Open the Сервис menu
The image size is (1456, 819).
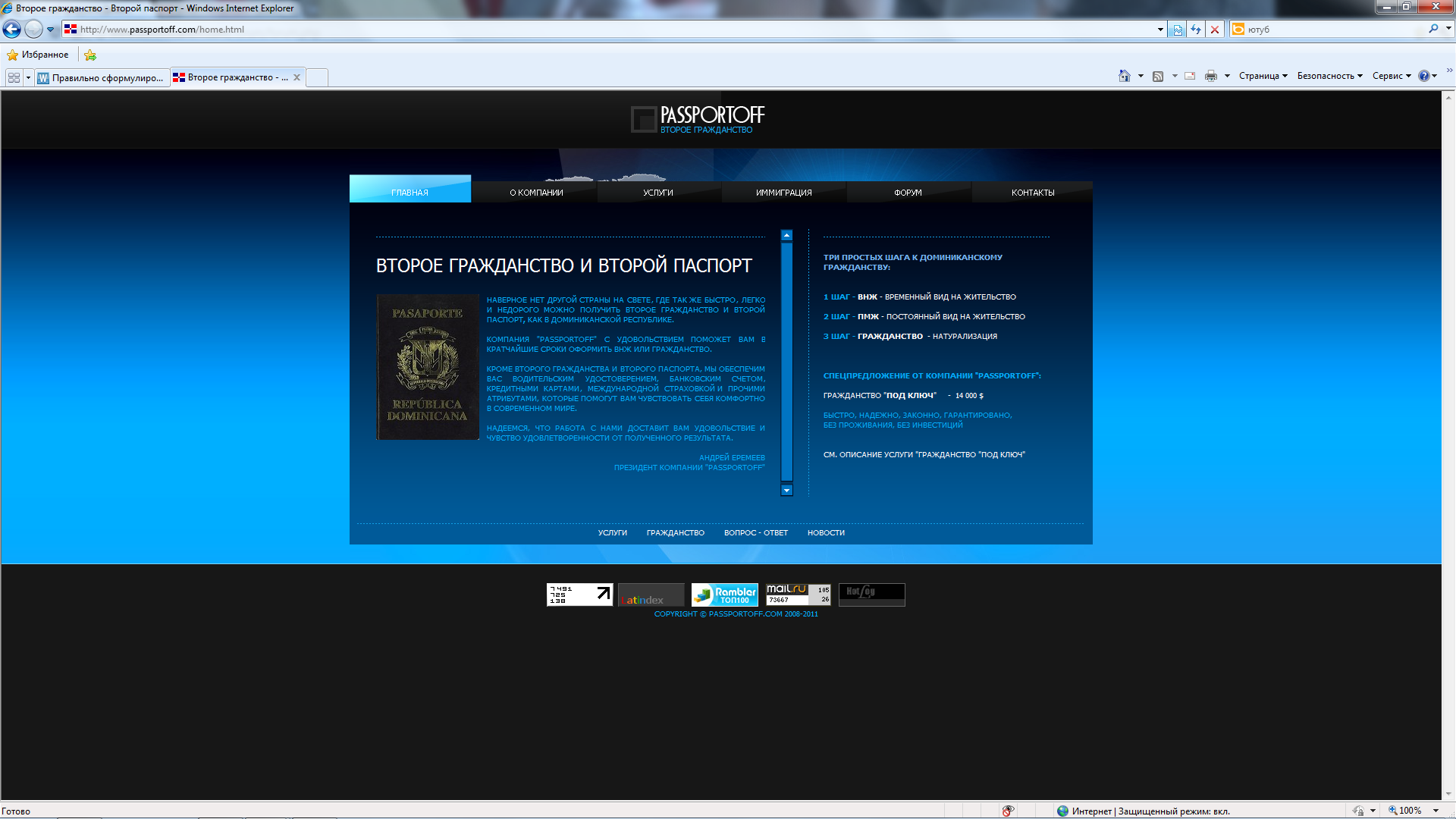pos(1392,76)
